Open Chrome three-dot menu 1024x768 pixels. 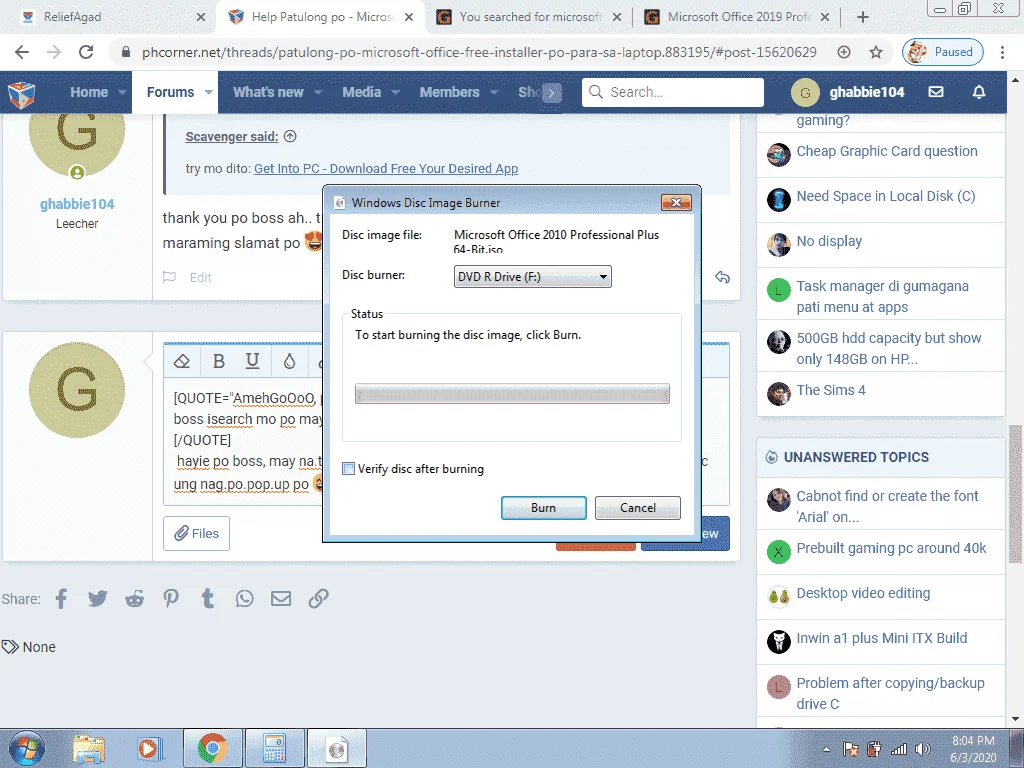pyautogui.click(x=1002, y=52)
